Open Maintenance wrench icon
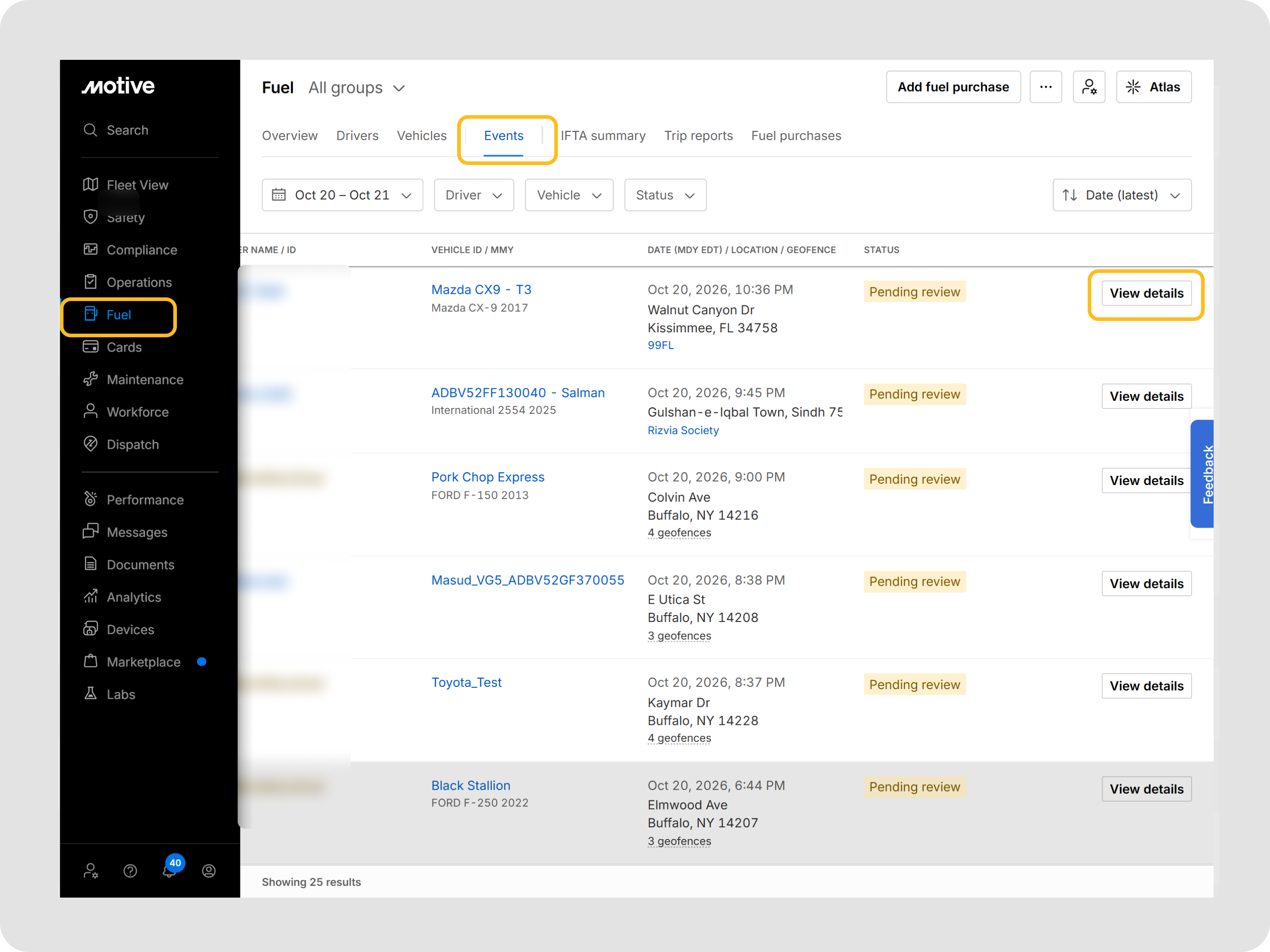Image resolution: width=1270 pixels, height=952 pixels. pyautogui.click(x=90, y=379)
